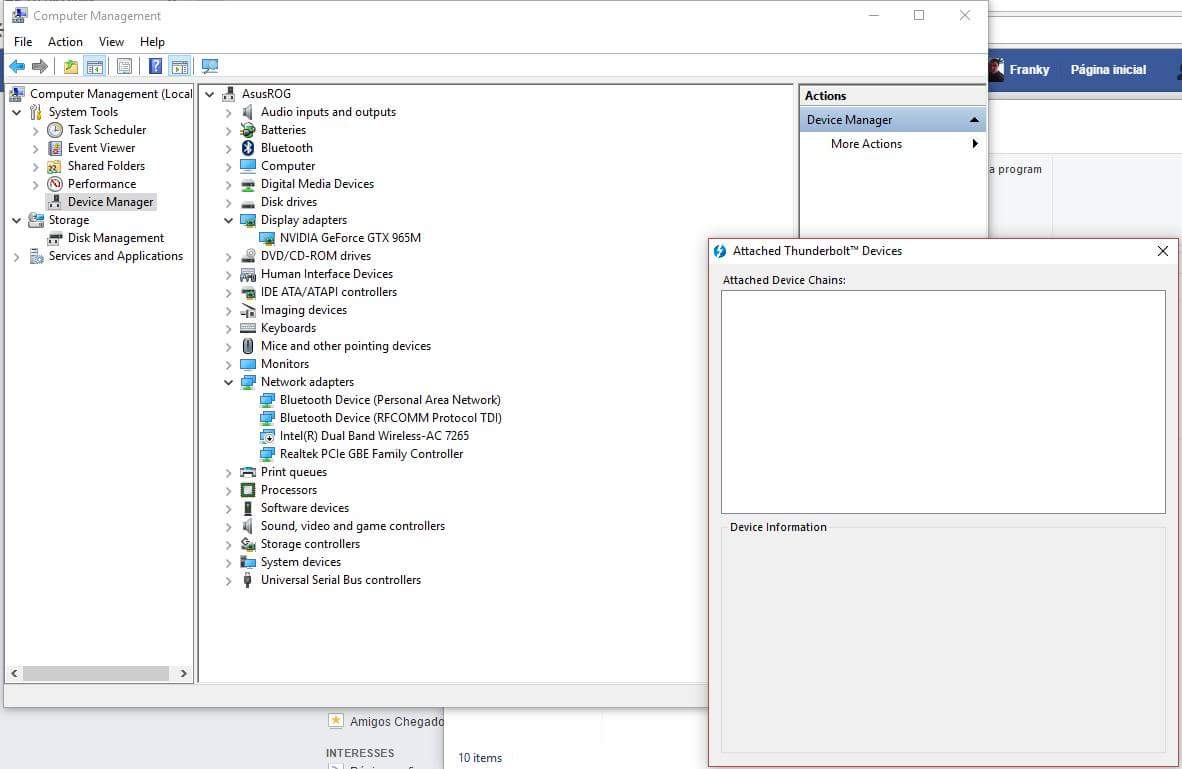Select the "Software devices" row
The height and width of the screenshot is (769, 1182).
[x=305, y=508]
